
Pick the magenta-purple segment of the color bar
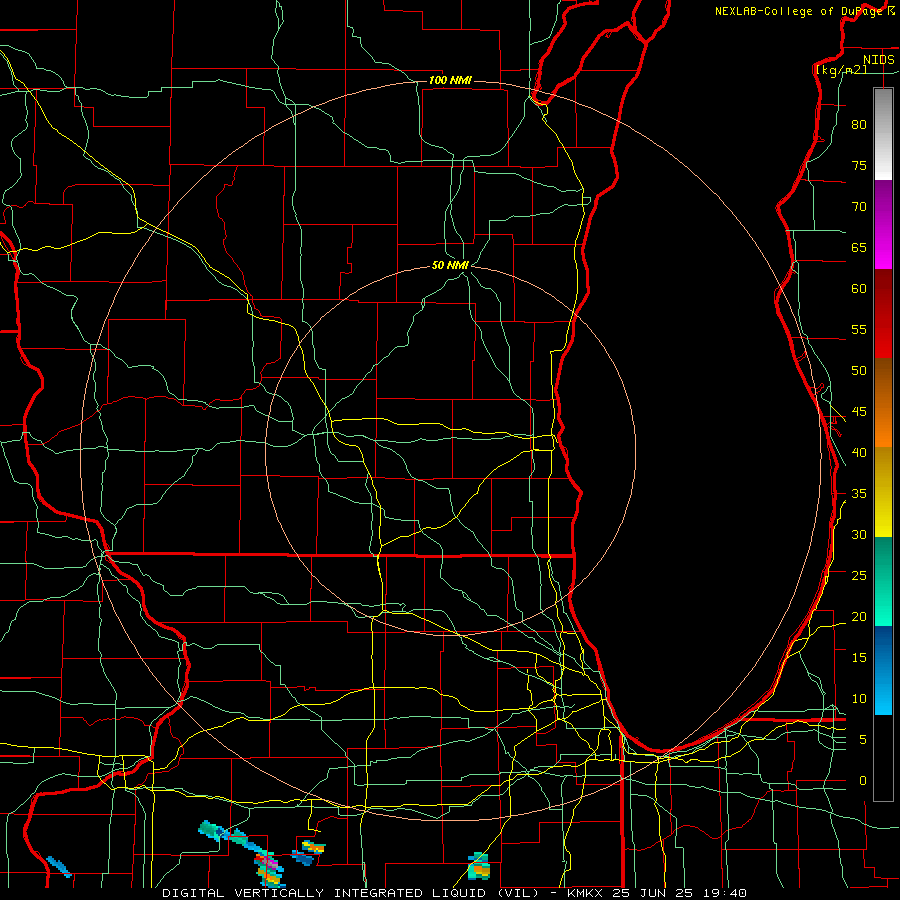(883, 225)
